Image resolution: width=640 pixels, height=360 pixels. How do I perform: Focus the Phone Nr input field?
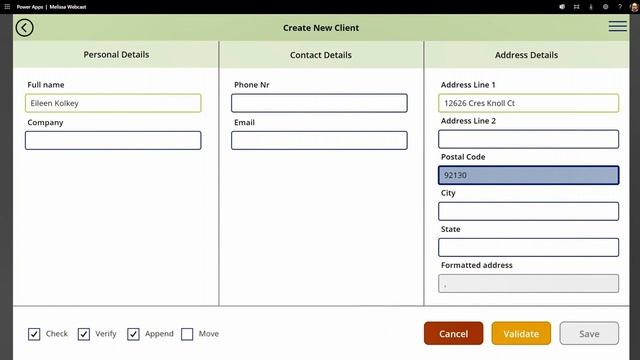[x=319, y=103]
